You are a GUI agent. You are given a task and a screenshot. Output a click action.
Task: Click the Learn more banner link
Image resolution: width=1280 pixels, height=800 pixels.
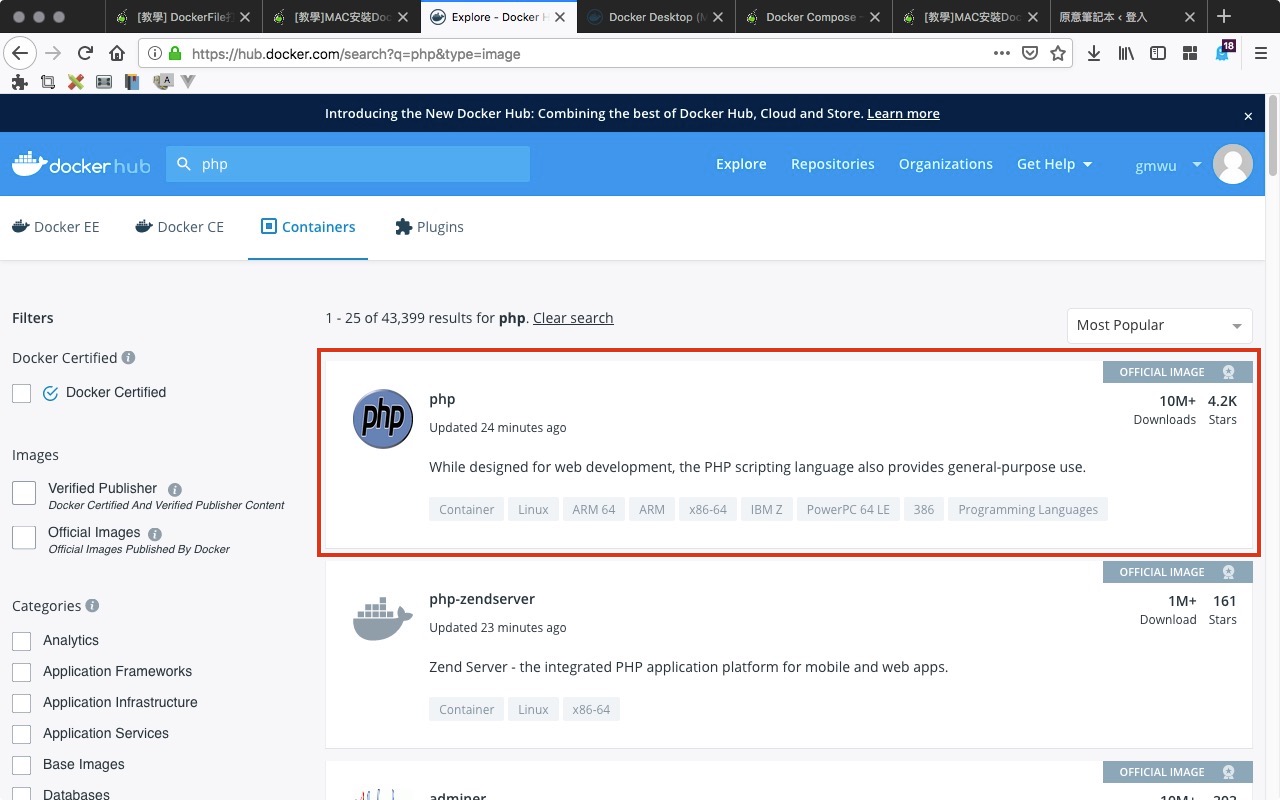click(x=903, y=114)
